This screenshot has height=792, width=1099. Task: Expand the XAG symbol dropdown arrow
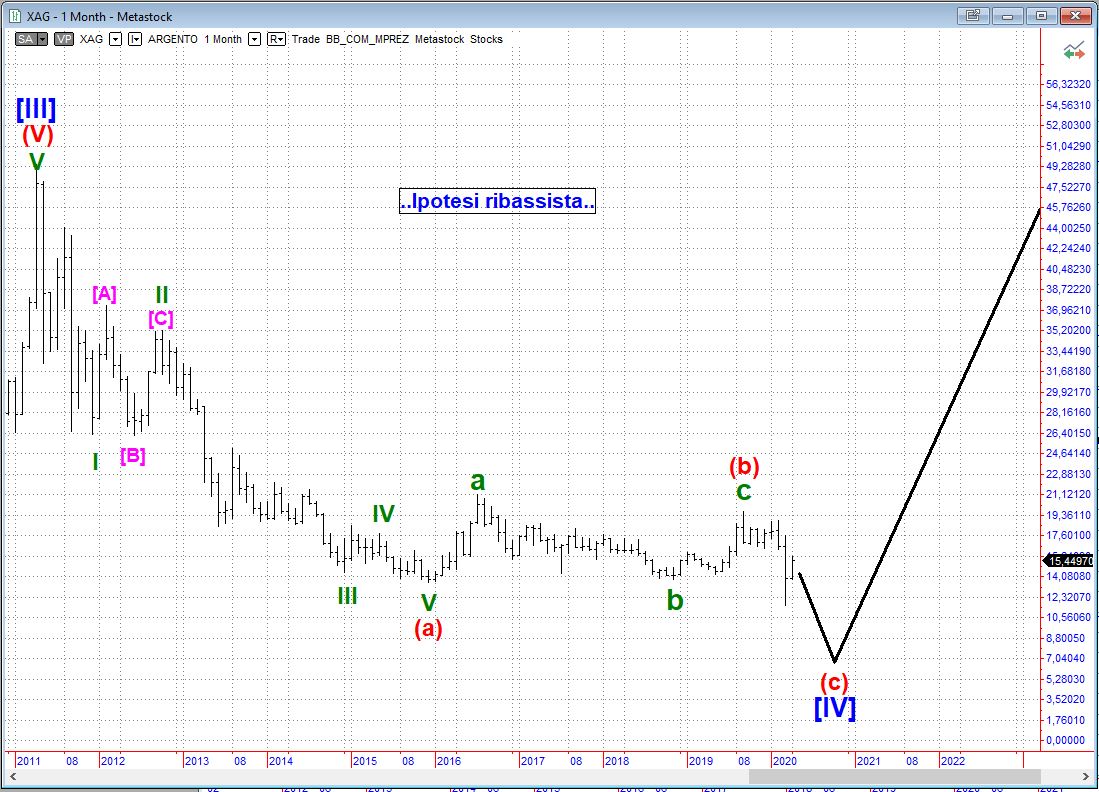(115, 39)
